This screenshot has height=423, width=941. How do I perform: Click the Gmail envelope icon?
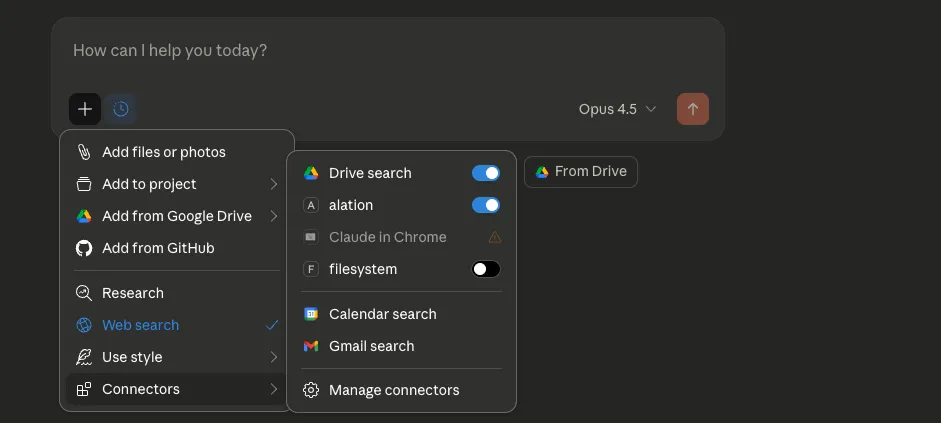coord(311,346)
